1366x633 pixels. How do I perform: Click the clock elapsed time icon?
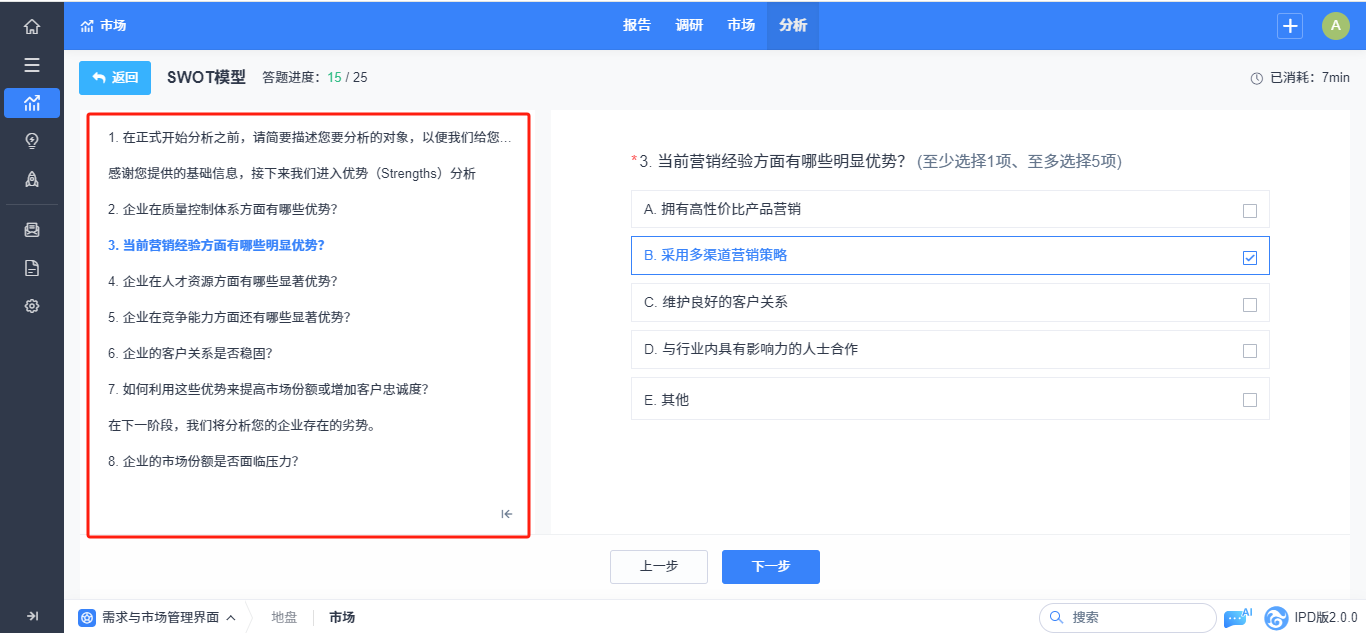[x=1257, y=78]
